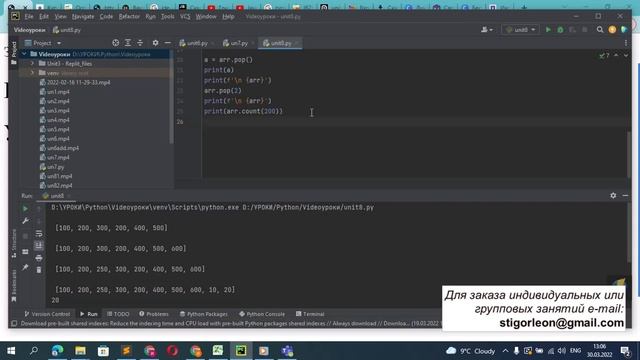Open the Project view selector dropdown
Image resolution: width=640 pixels, height=360 pixels.
coord(43,43)
